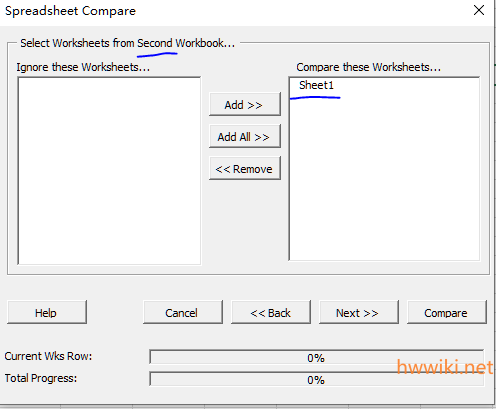The width and height of the screenshot is (496, 409).
Task: Click the Select Worksheets from Second Workbook heading
Action: (127, 43)
